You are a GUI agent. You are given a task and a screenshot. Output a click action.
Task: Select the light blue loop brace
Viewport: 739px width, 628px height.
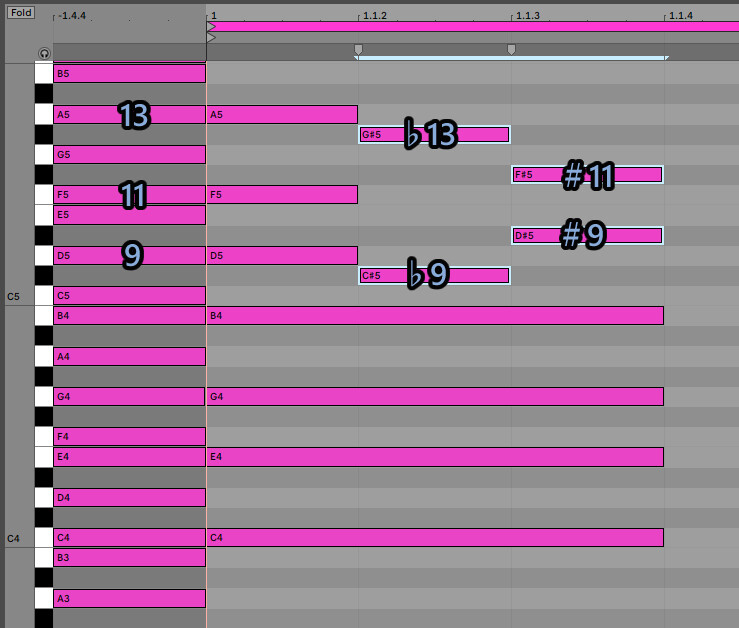pyautogui.click(x=511, y=58)
